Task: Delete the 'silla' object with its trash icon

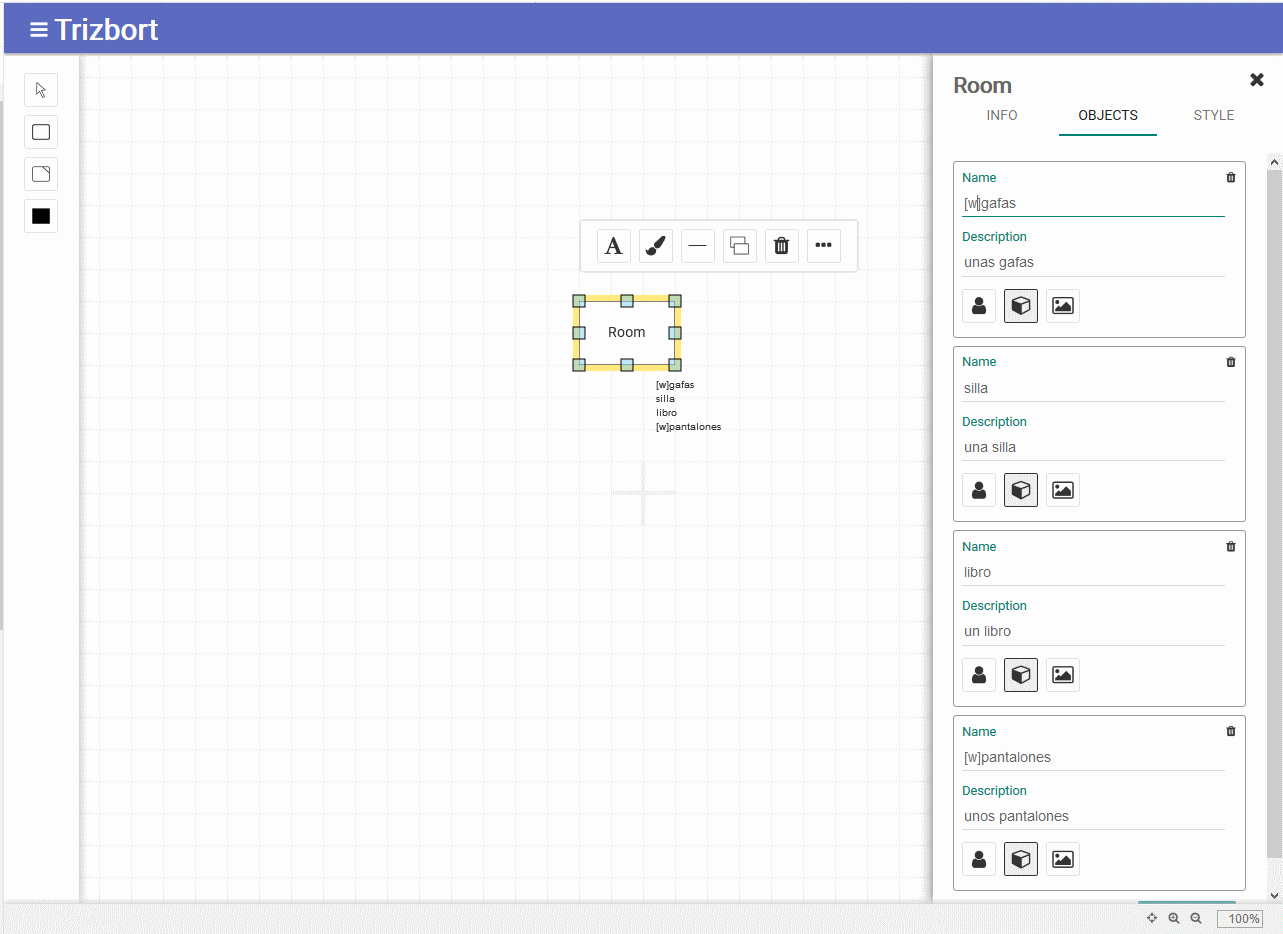Action: (x=1231, y=362)
